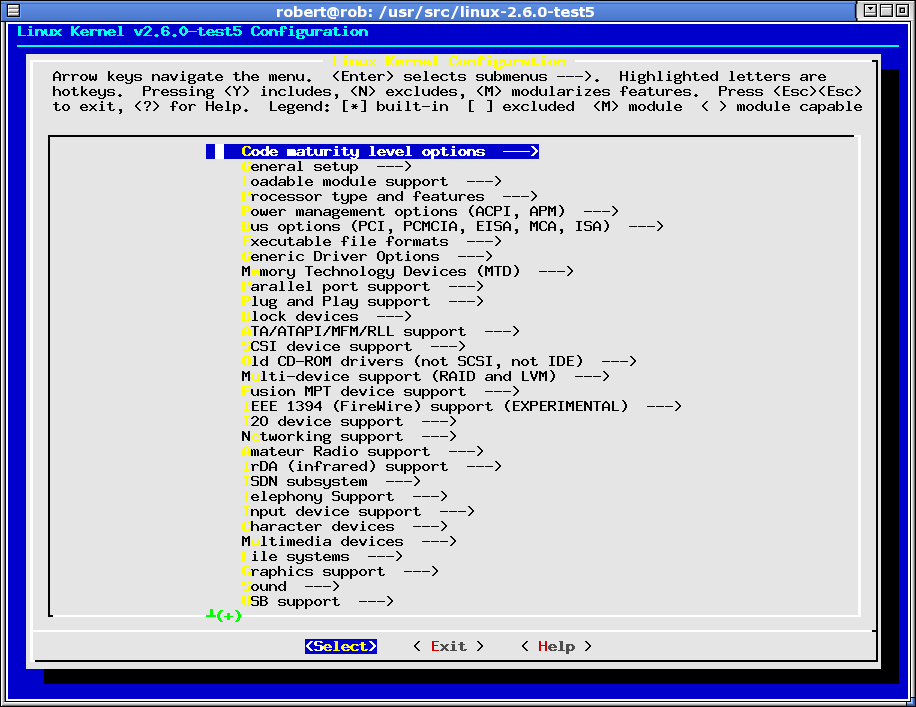Image resolution: width=916 pixels, height=707 pixels.
Task: Click the <Select> button
Action: click(341, 646)
